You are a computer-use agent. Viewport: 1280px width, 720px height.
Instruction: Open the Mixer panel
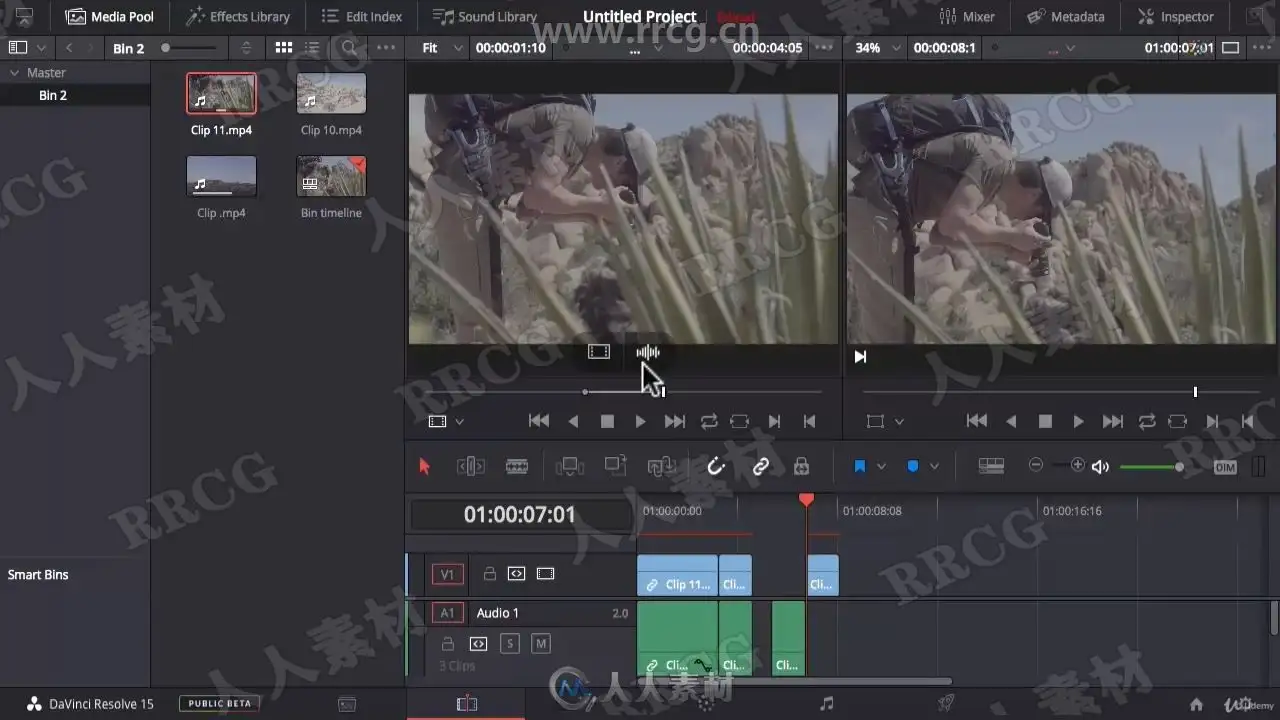point(967,16)
